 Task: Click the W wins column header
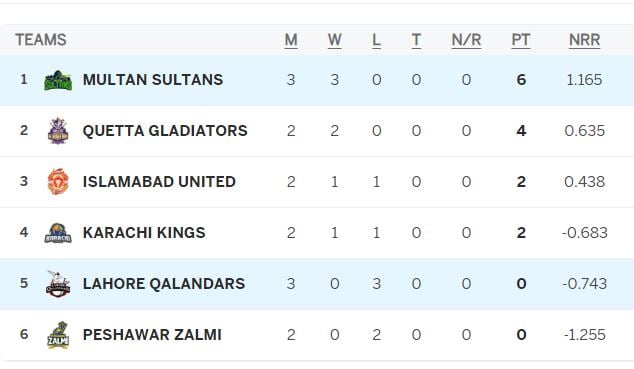point(334,40)
